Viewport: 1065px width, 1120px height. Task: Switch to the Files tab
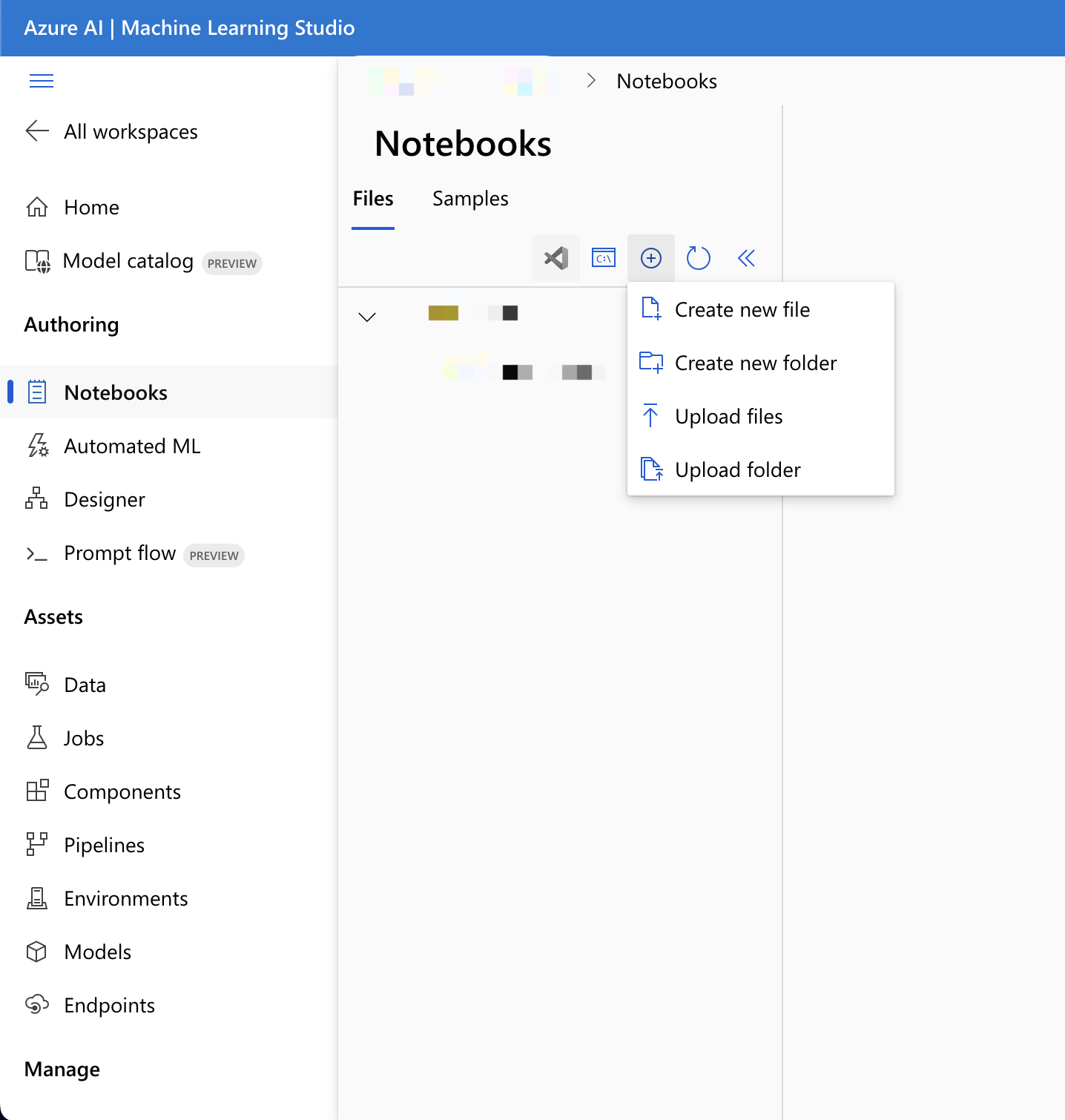[373, 199]
